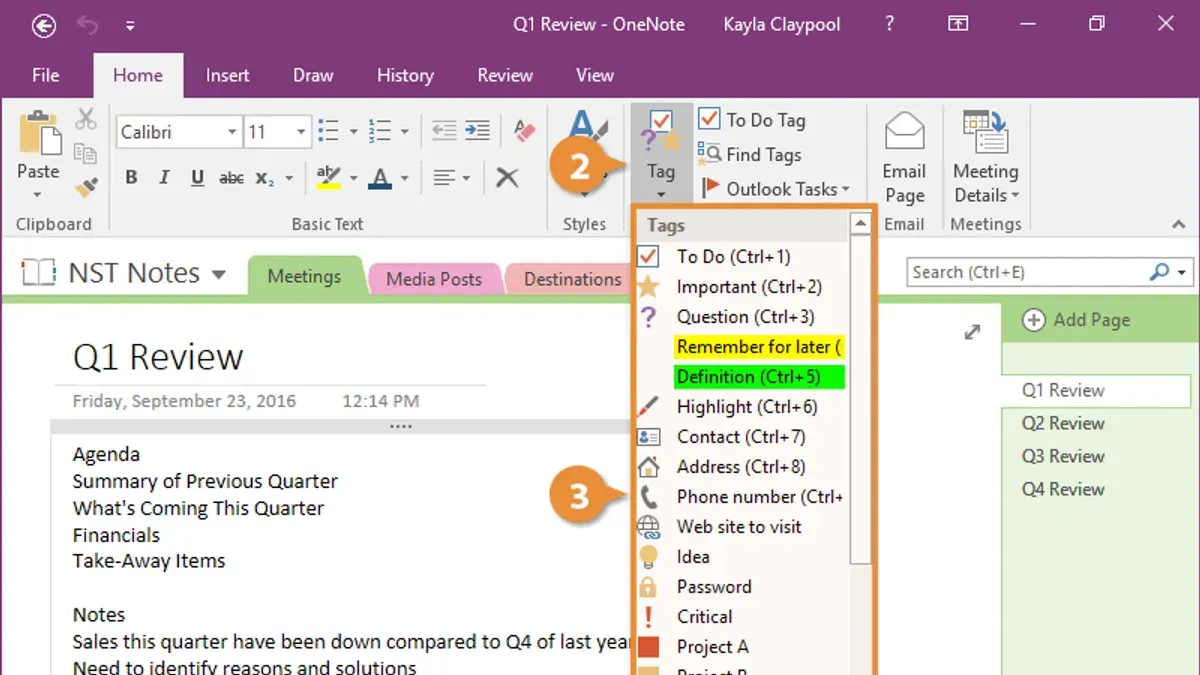Click the Cut scissors icon

click(x=86, y=121)
